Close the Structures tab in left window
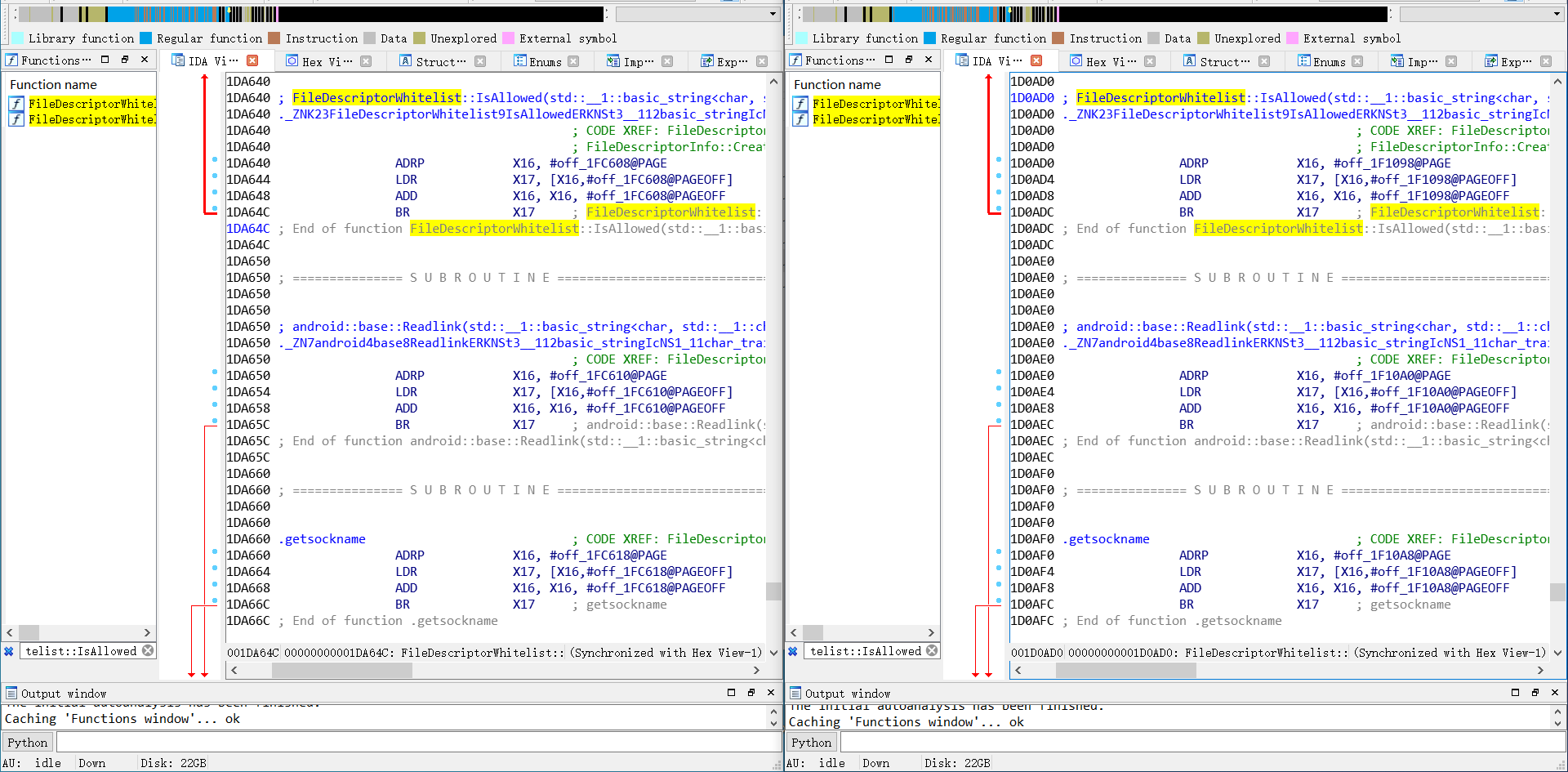 (x=480, y=61)
